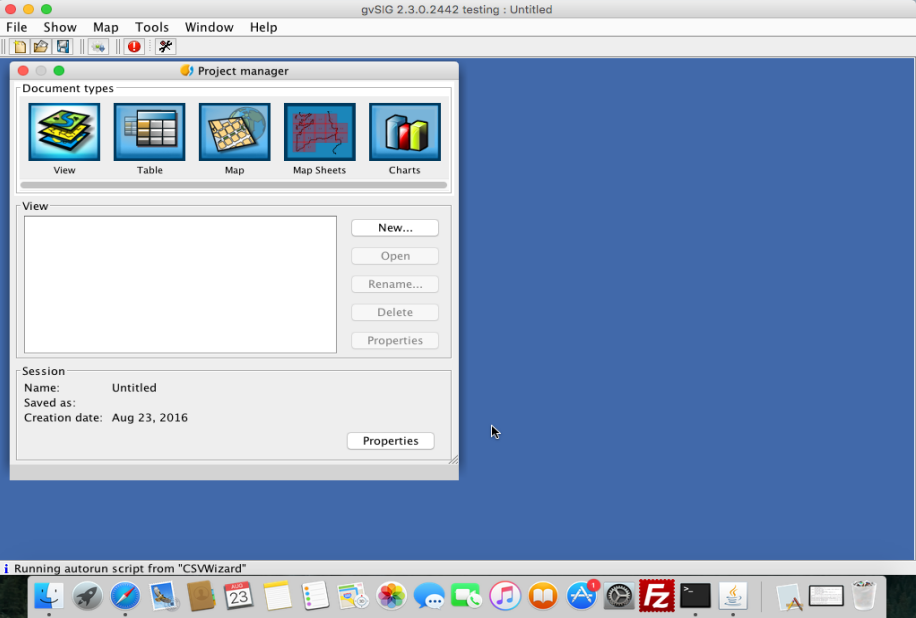Select the Table document type icon
Image resolution: width=916 pixels, height=618 pixels.
tap(149, 132)
